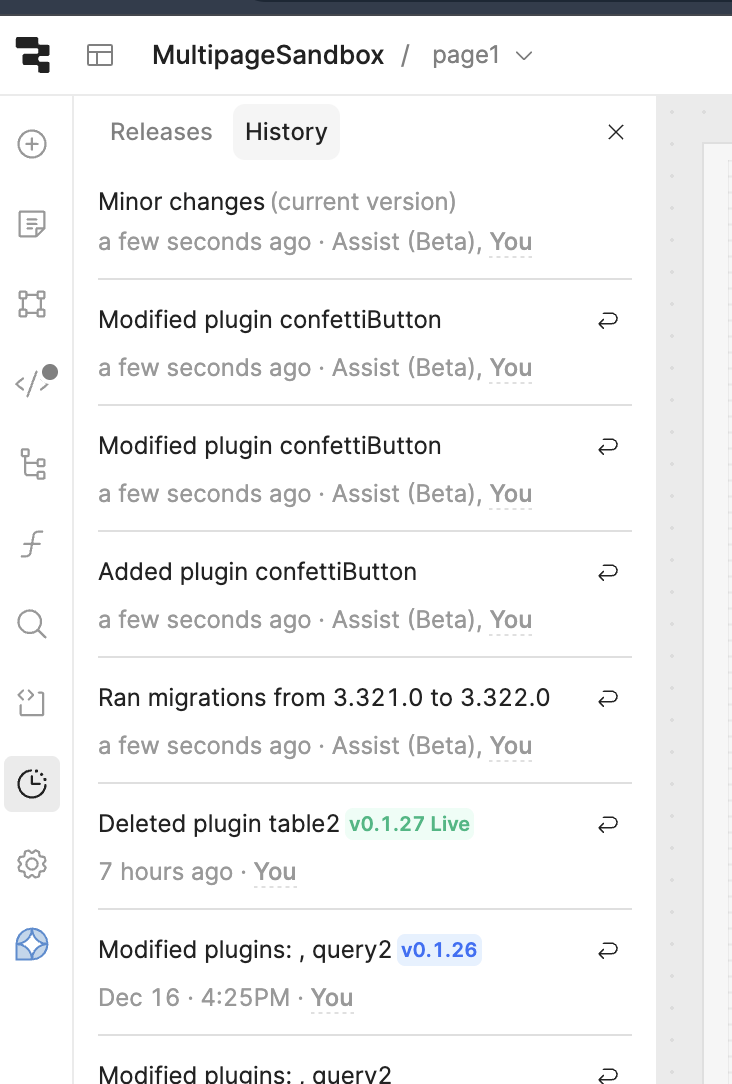Open the Search magnifier icon
The width and height of the screenshot is (732, 1084).
32,625
